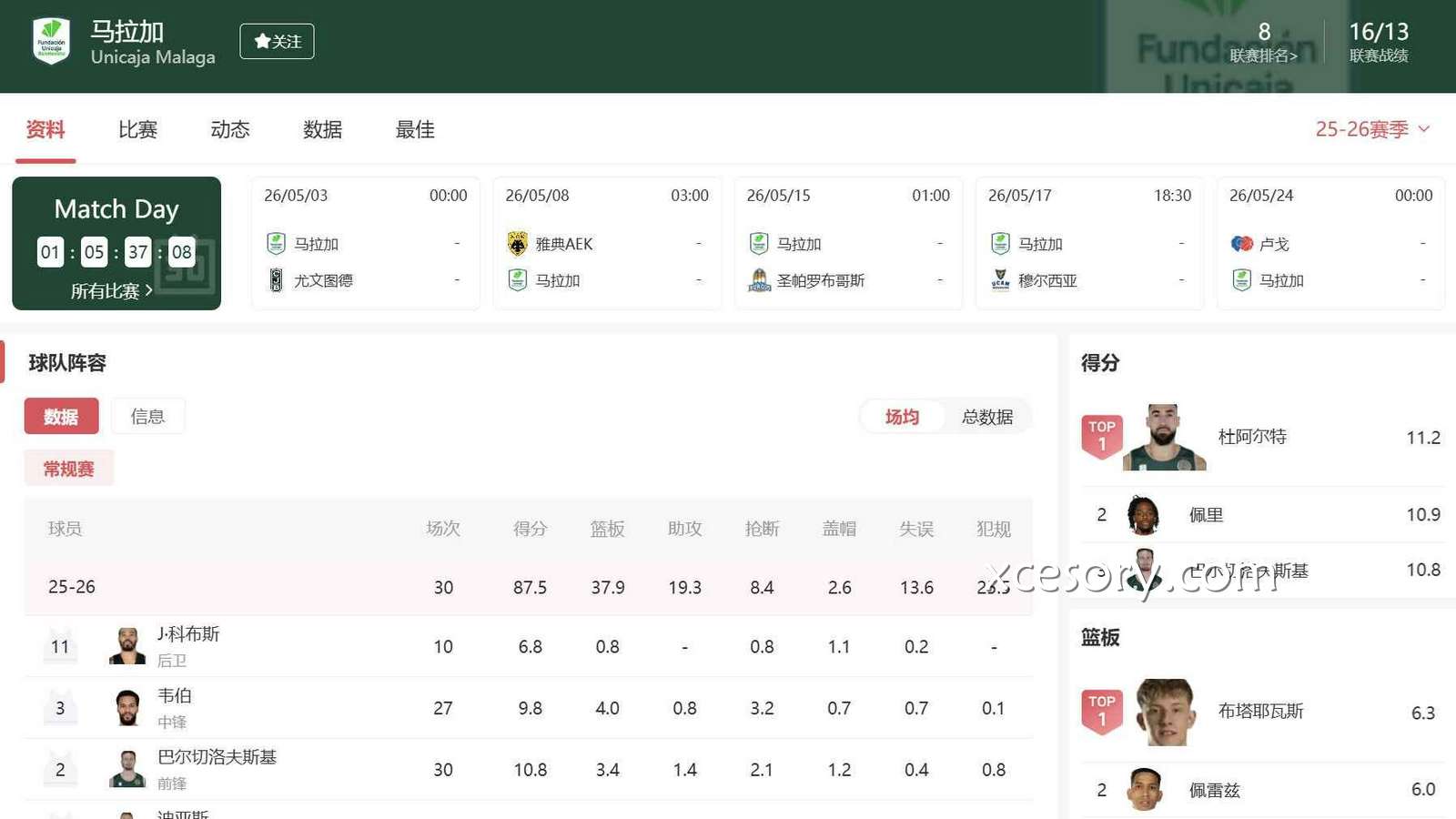
Task: Open the 数据 tab in top navigation
Action: [x=322, y=129]
